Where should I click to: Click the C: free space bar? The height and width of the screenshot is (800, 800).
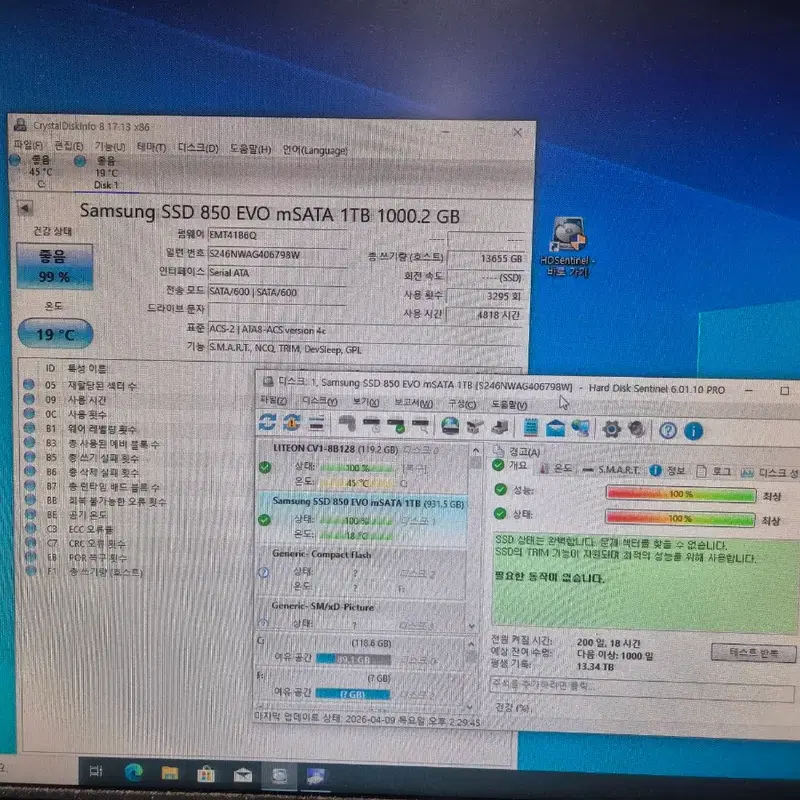354,659
